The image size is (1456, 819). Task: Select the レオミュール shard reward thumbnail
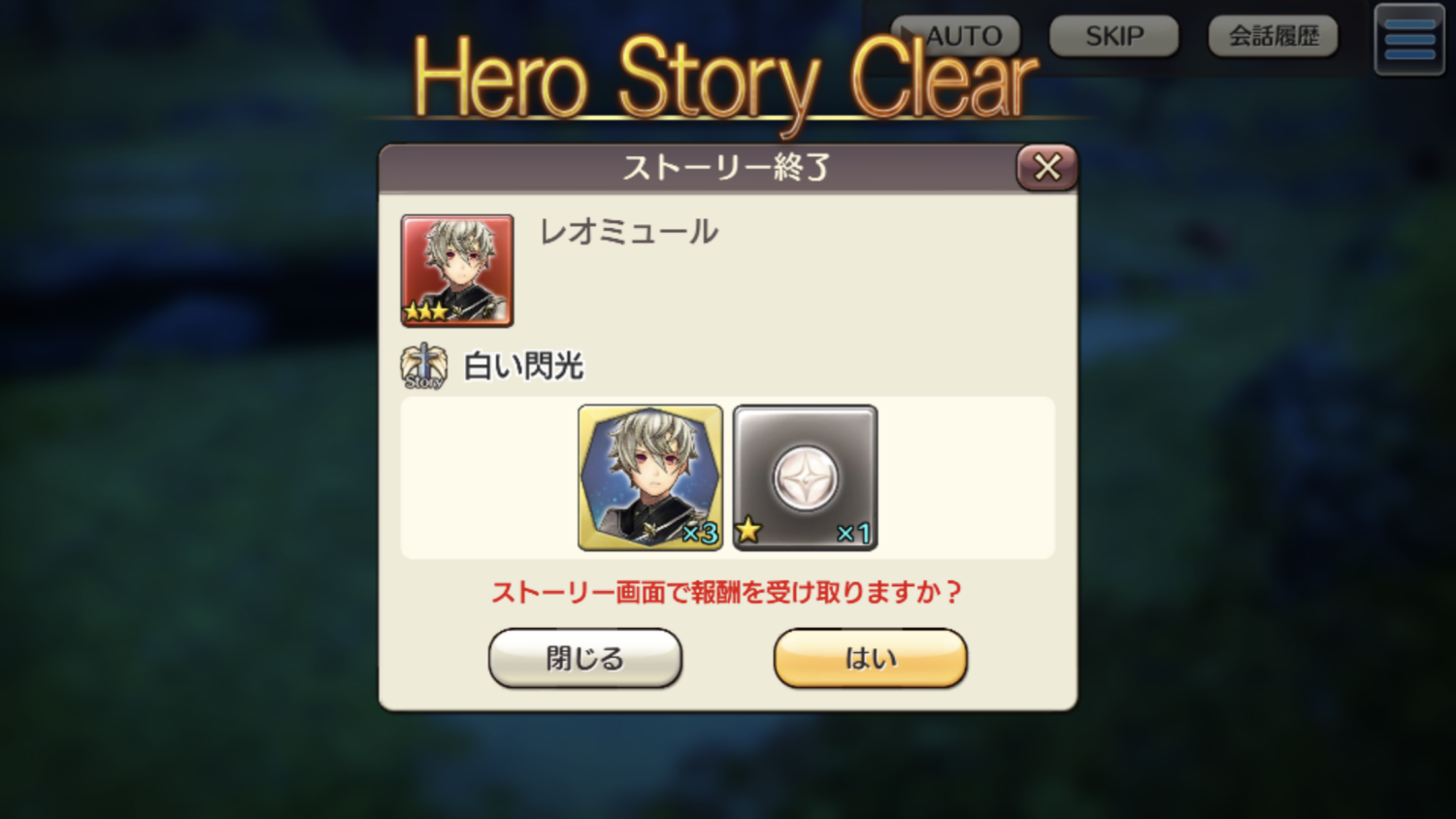point(650,477)
